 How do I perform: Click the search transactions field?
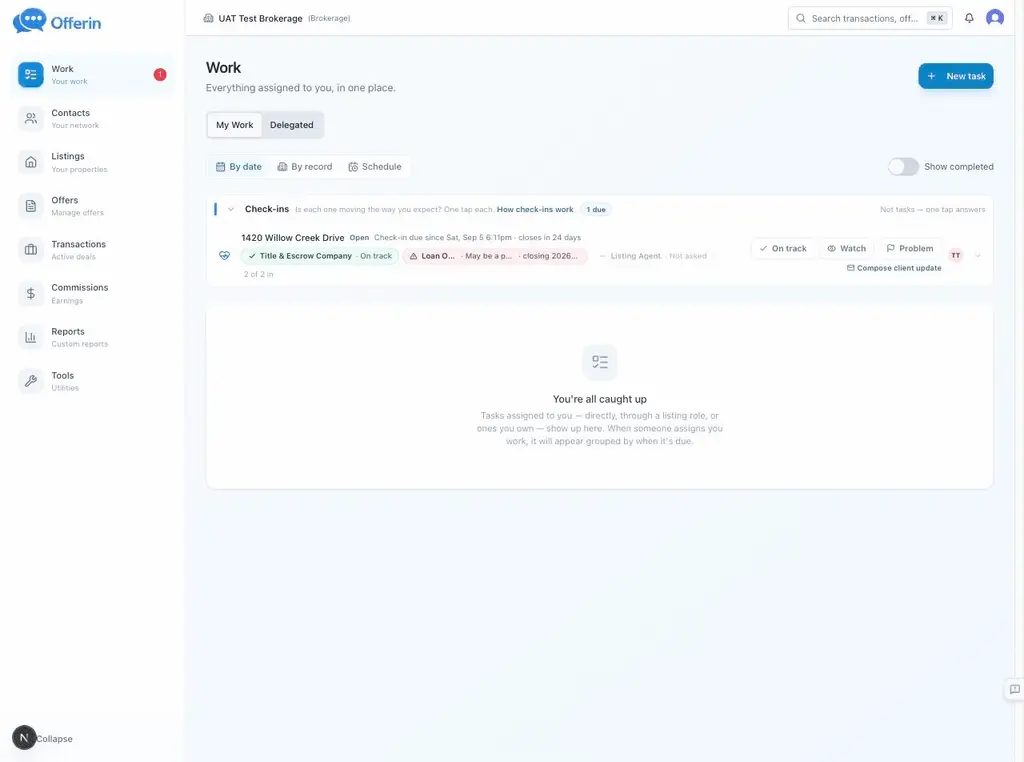click(x=870, y=18)
